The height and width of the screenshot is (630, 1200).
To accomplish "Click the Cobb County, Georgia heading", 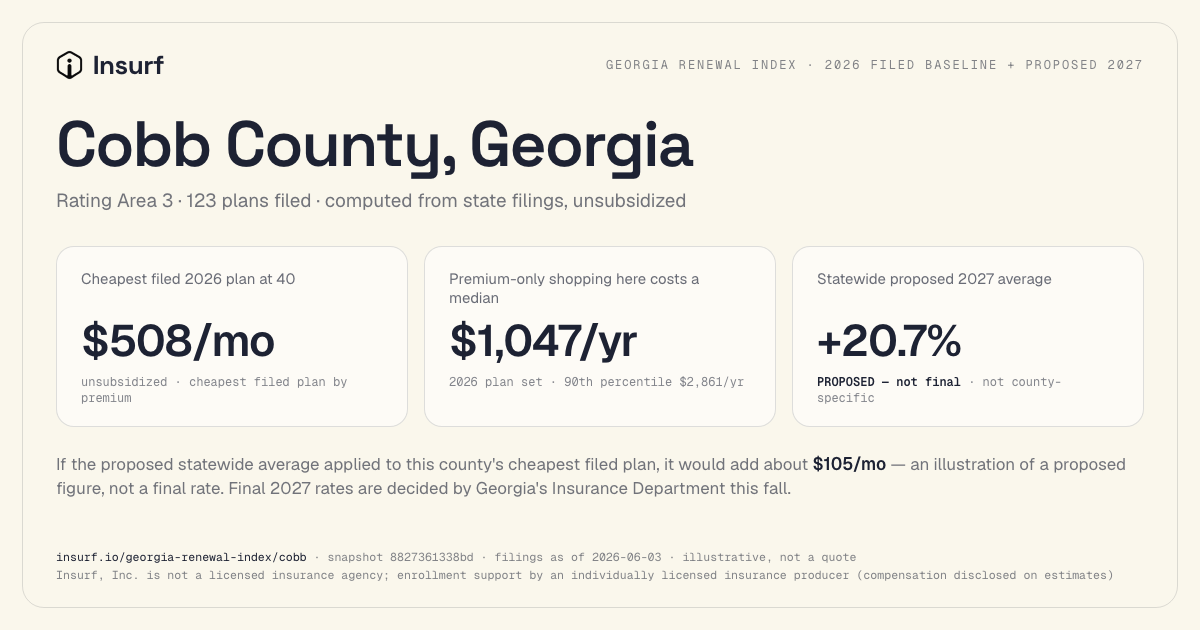I will point(375,145).
